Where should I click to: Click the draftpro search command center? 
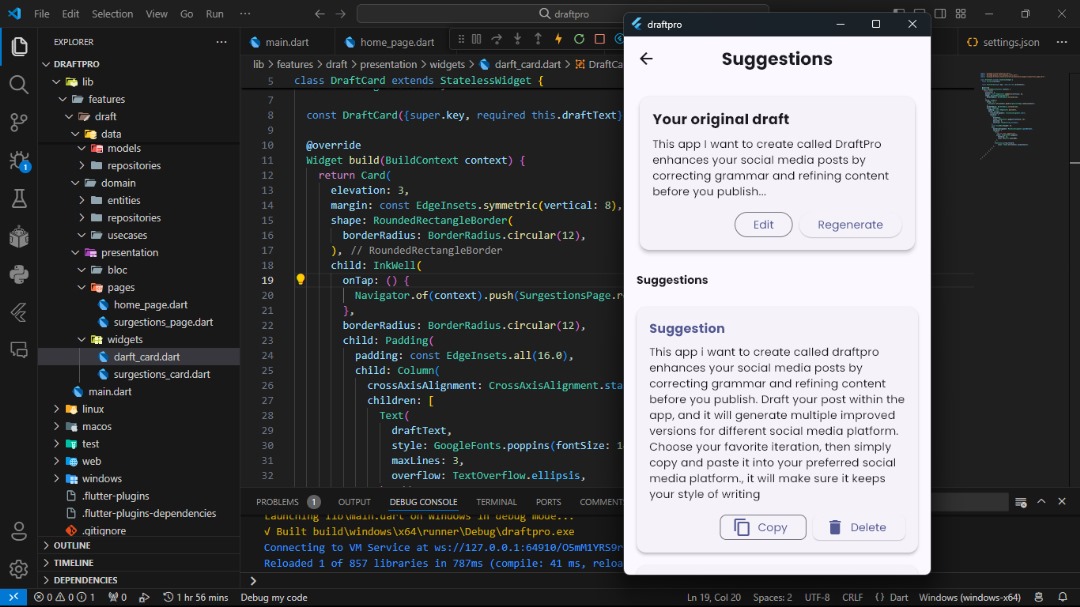click(563, 14)
